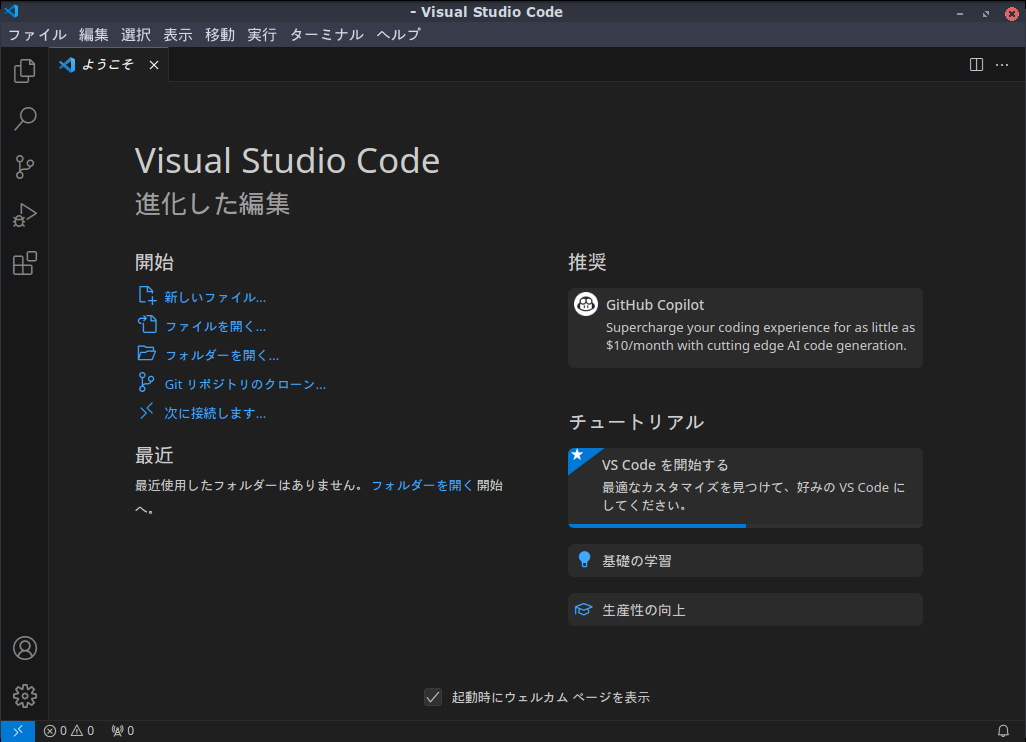
Task: Click the star badge on VS Code を開始する
Action: click(578, 455)
